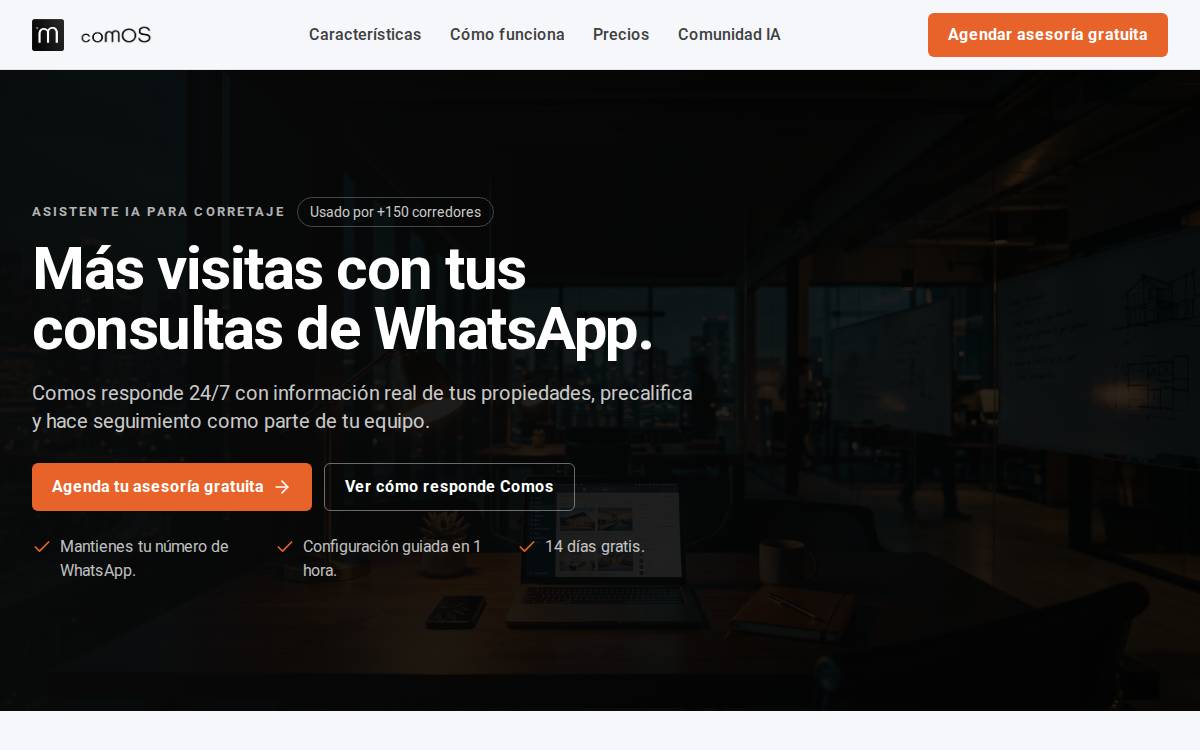Click 'ASISTENTE IA PARA CORRETAJE' label
The image size is (1200, 750).
coord(158,212)
